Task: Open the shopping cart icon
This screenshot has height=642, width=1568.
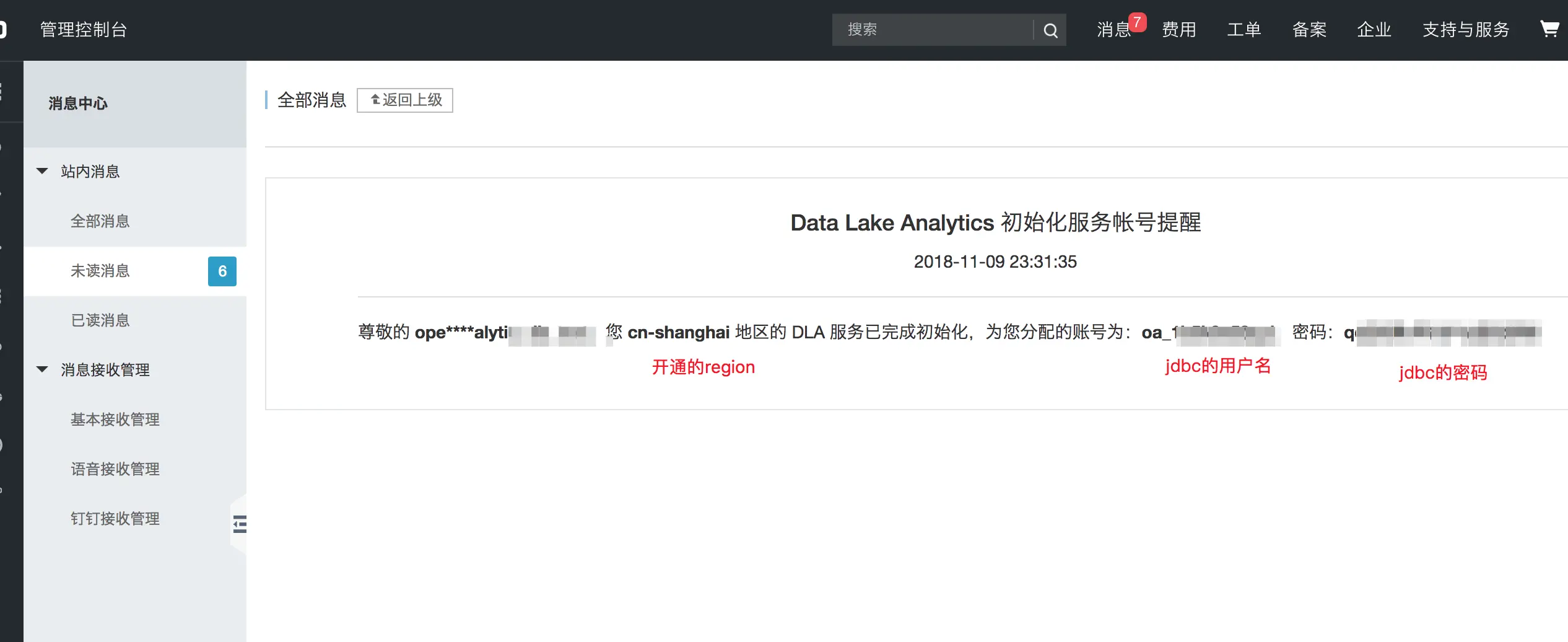Action: 1549,29
